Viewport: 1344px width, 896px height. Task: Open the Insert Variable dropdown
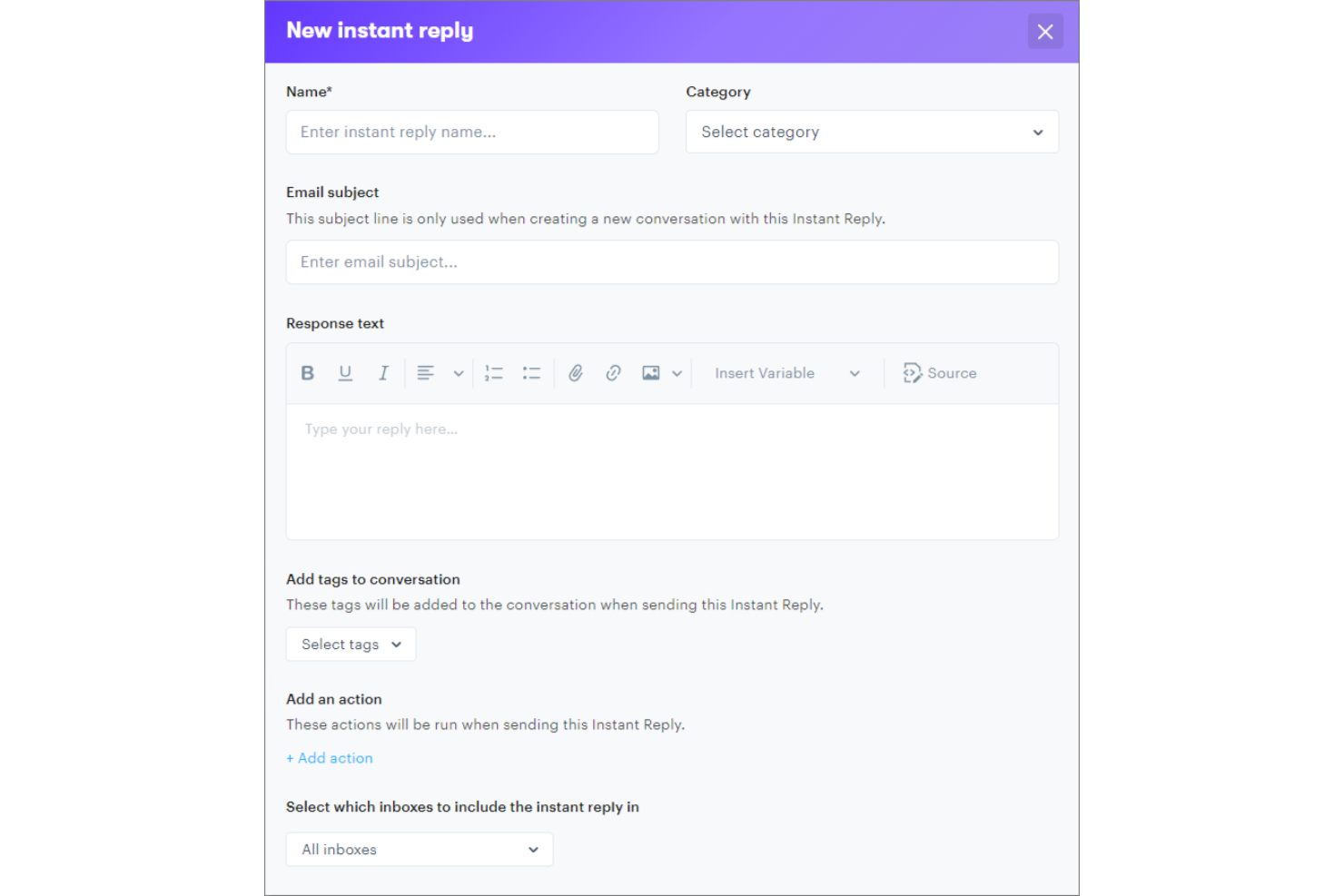[x=786, y=372]
